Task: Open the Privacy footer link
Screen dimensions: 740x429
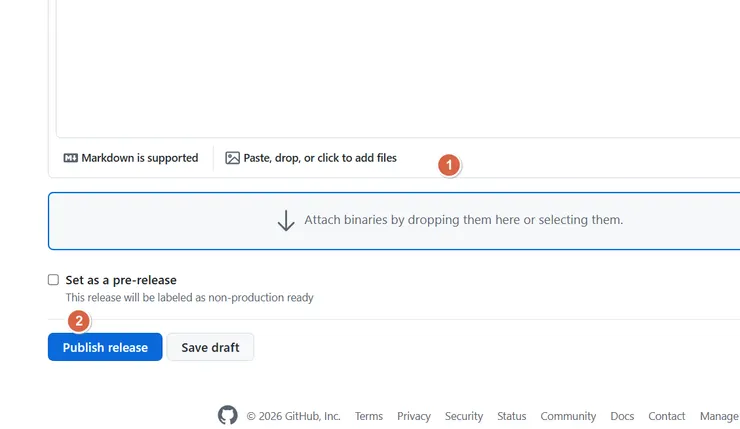Action: pyautogui.click(x=414, y=416)
